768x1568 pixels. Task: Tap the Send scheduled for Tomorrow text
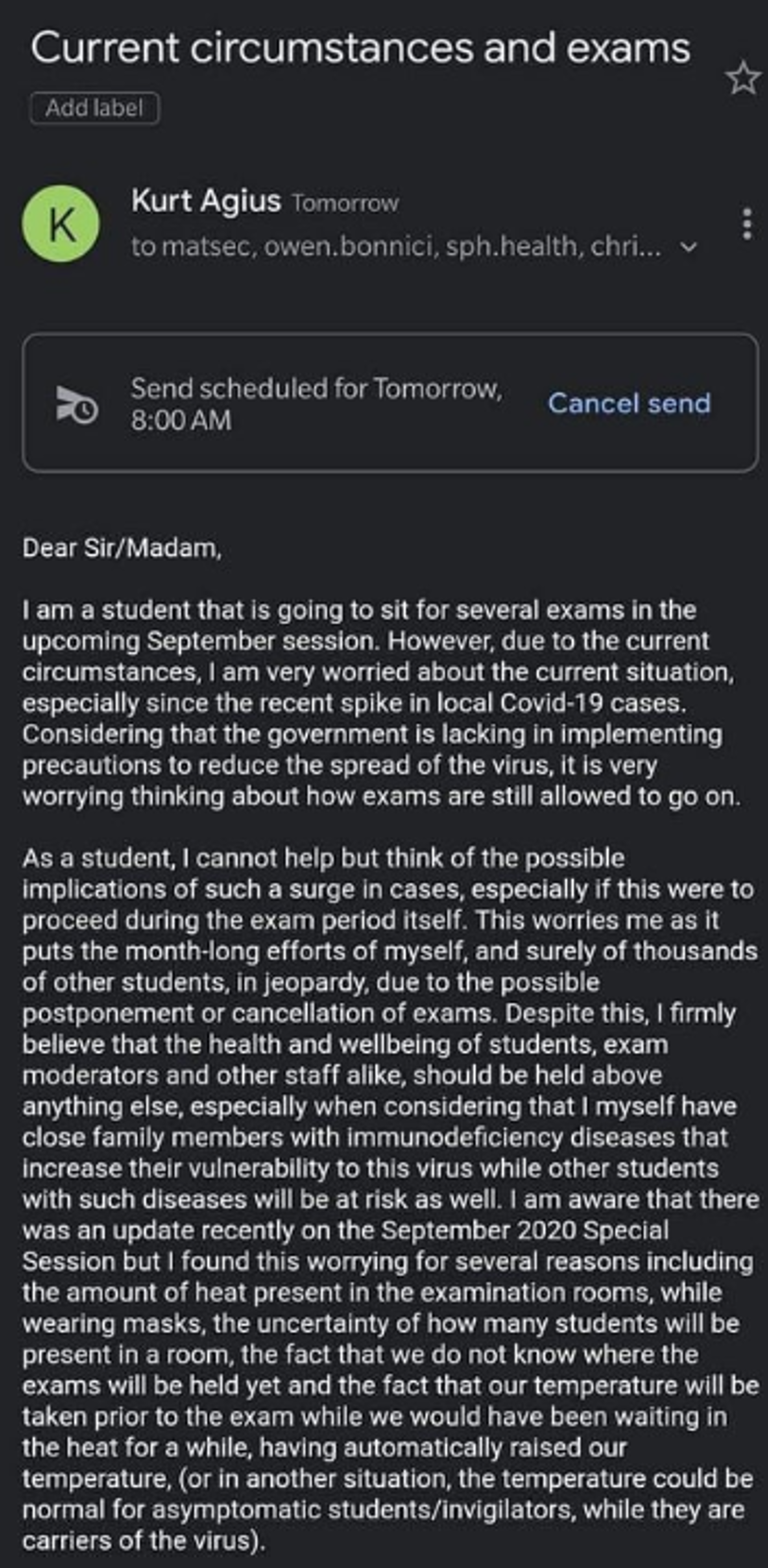[316, 388]
